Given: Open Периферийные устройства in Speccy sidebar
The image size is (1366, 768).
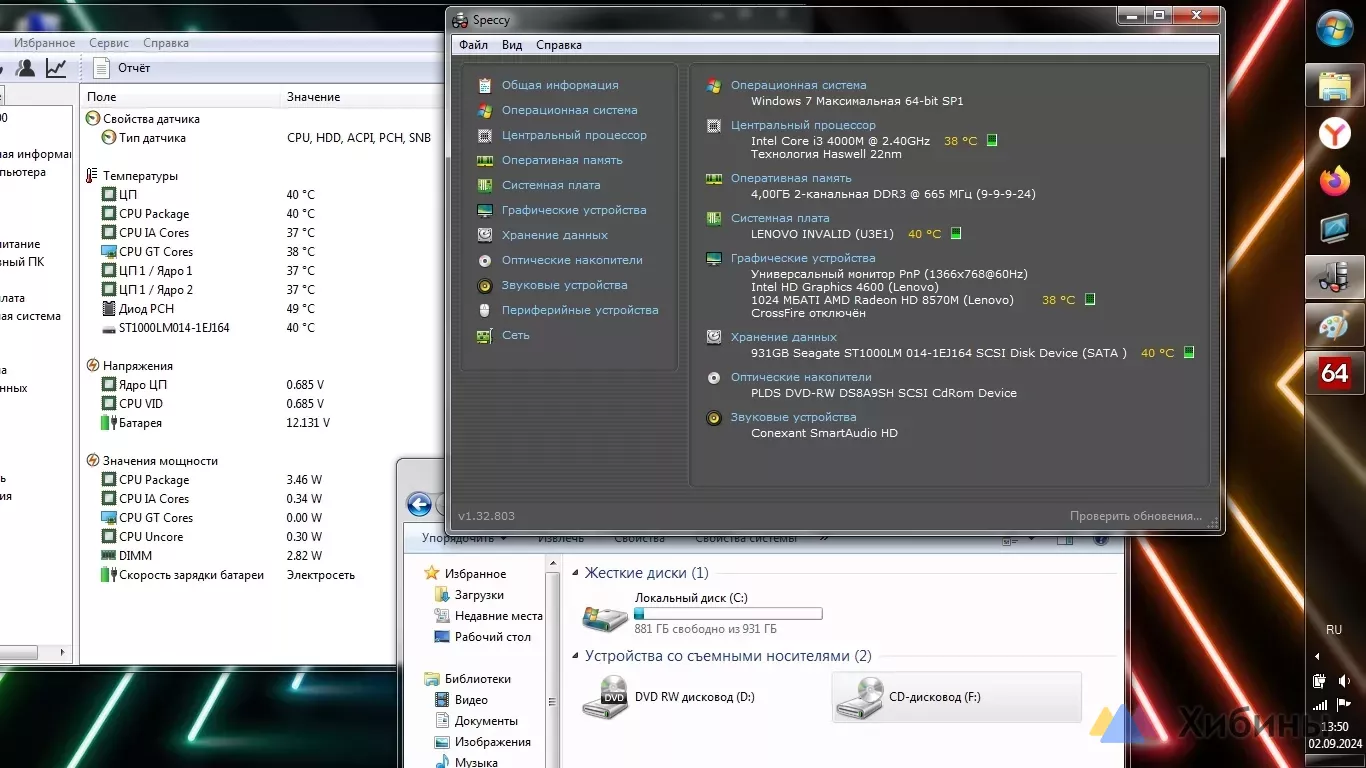Looking at the screenshot, I should coord(580,310).
